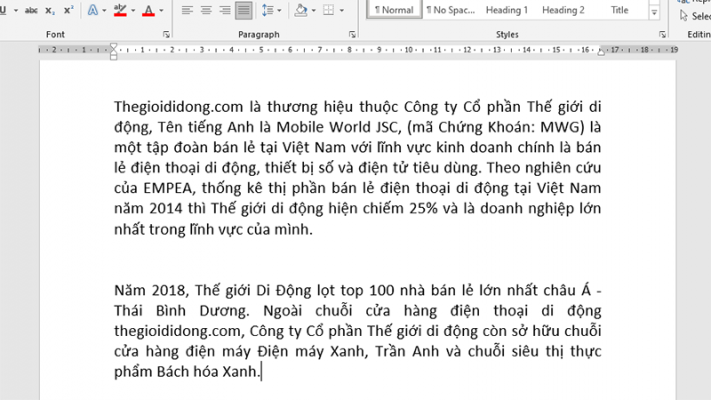This screenshot has width=711, height=400.
Task: Click the line and paragraph spacing icon
Action: click(268, 10)
